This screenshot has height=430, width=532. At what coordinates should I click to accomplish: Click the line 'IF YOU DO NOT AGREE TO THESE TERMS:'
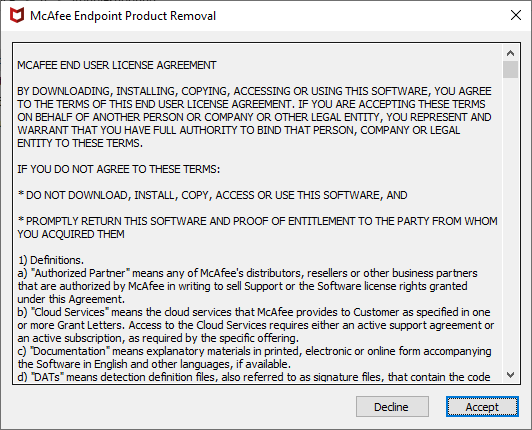pos(118,169)
